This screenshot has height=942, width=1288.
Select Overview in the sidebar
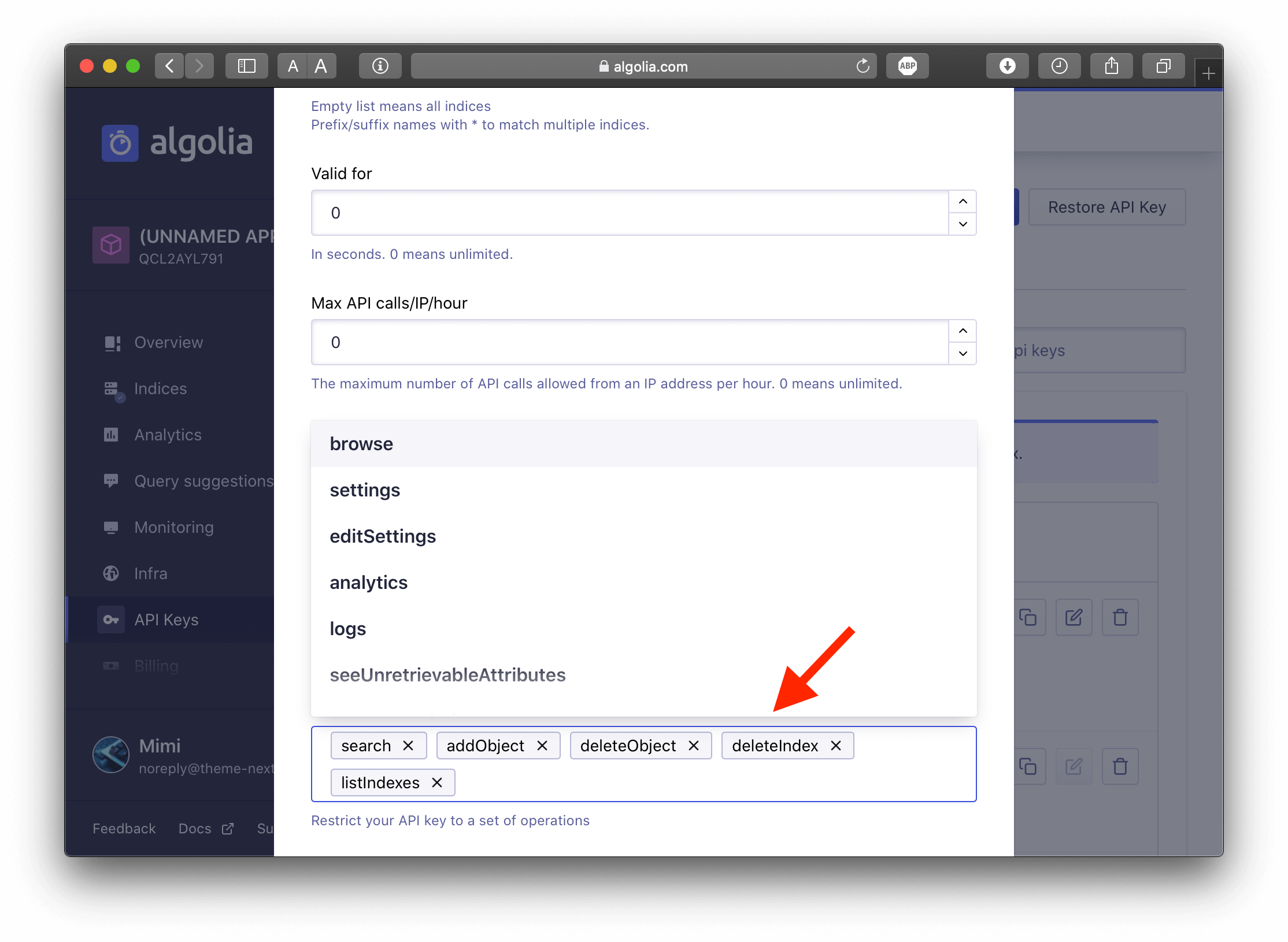(x=168, y=342)
